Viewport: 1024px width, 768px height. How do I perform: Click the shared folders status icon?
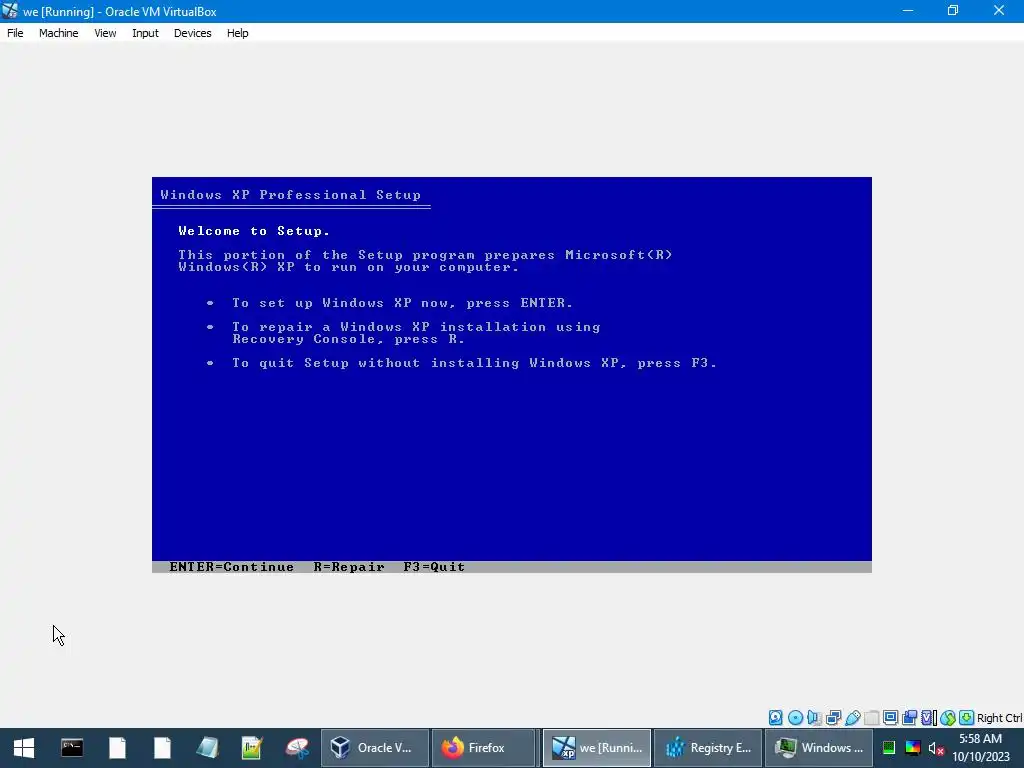[x=872, y=718]
